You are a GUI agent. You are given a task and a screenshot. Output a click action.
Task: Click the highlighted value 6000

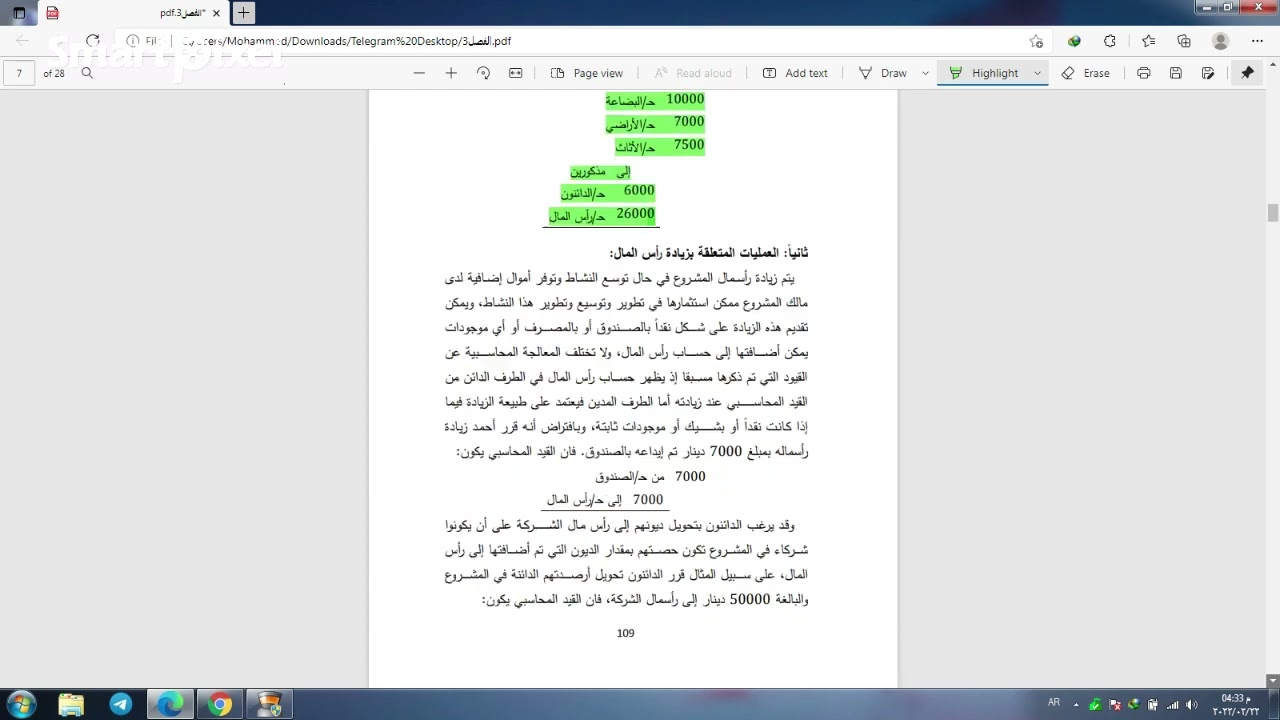click(x=639, y=191)
